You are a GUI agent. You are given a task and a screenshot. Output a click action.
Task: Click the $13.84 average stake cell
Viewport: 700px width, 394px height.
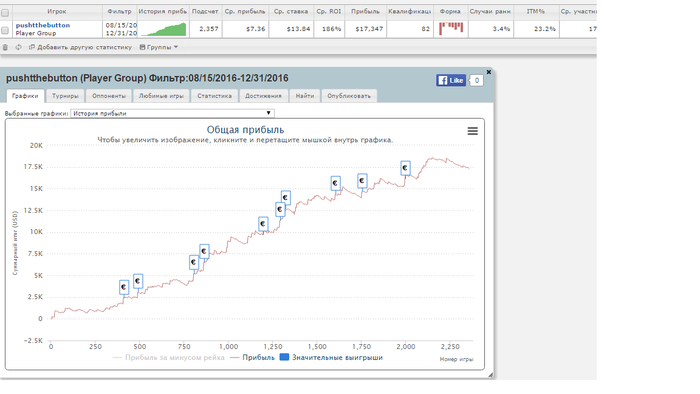298,29
